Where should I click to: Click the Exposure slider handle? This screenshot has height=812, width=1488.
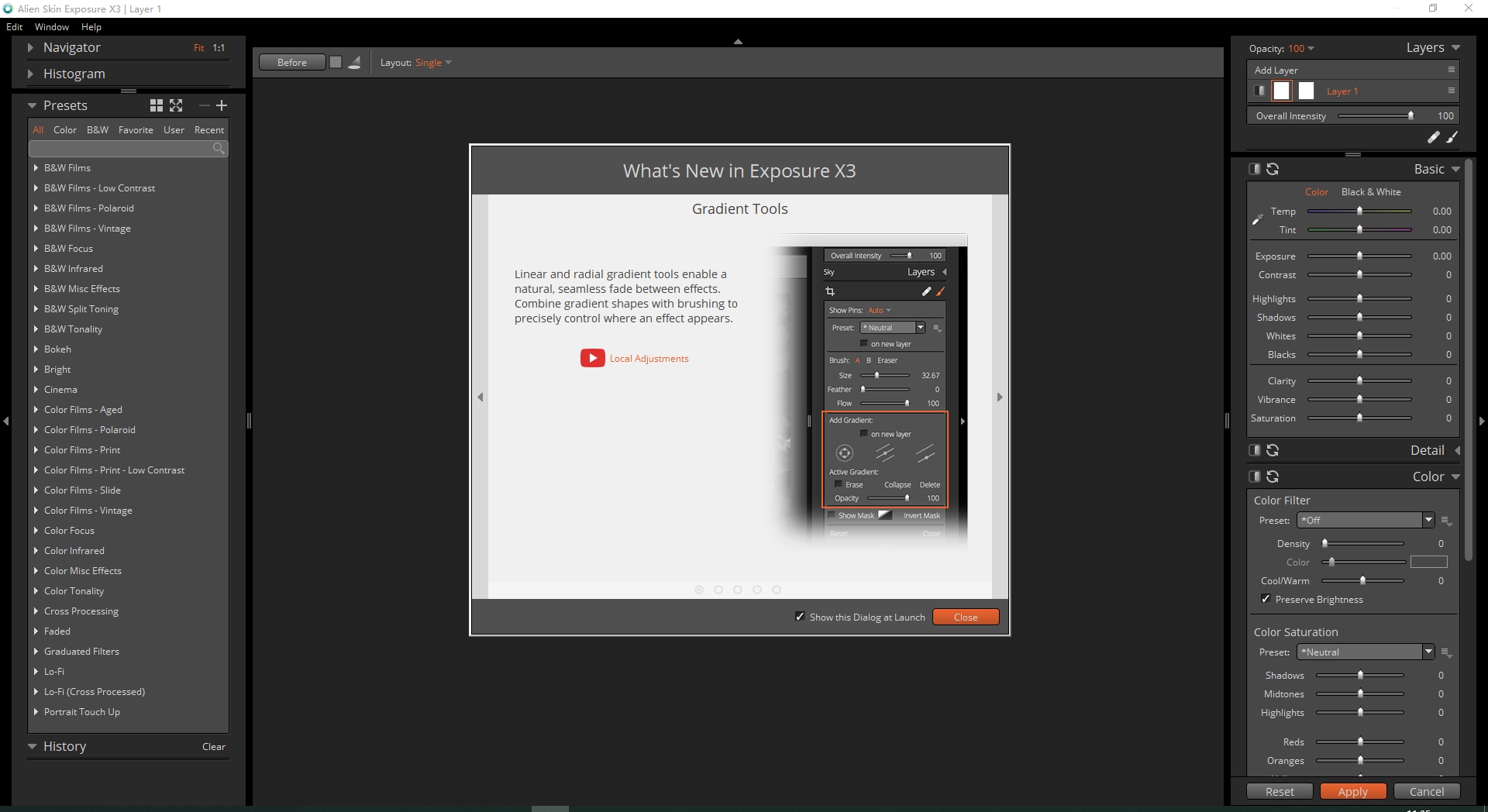[x=1359, y=256]
